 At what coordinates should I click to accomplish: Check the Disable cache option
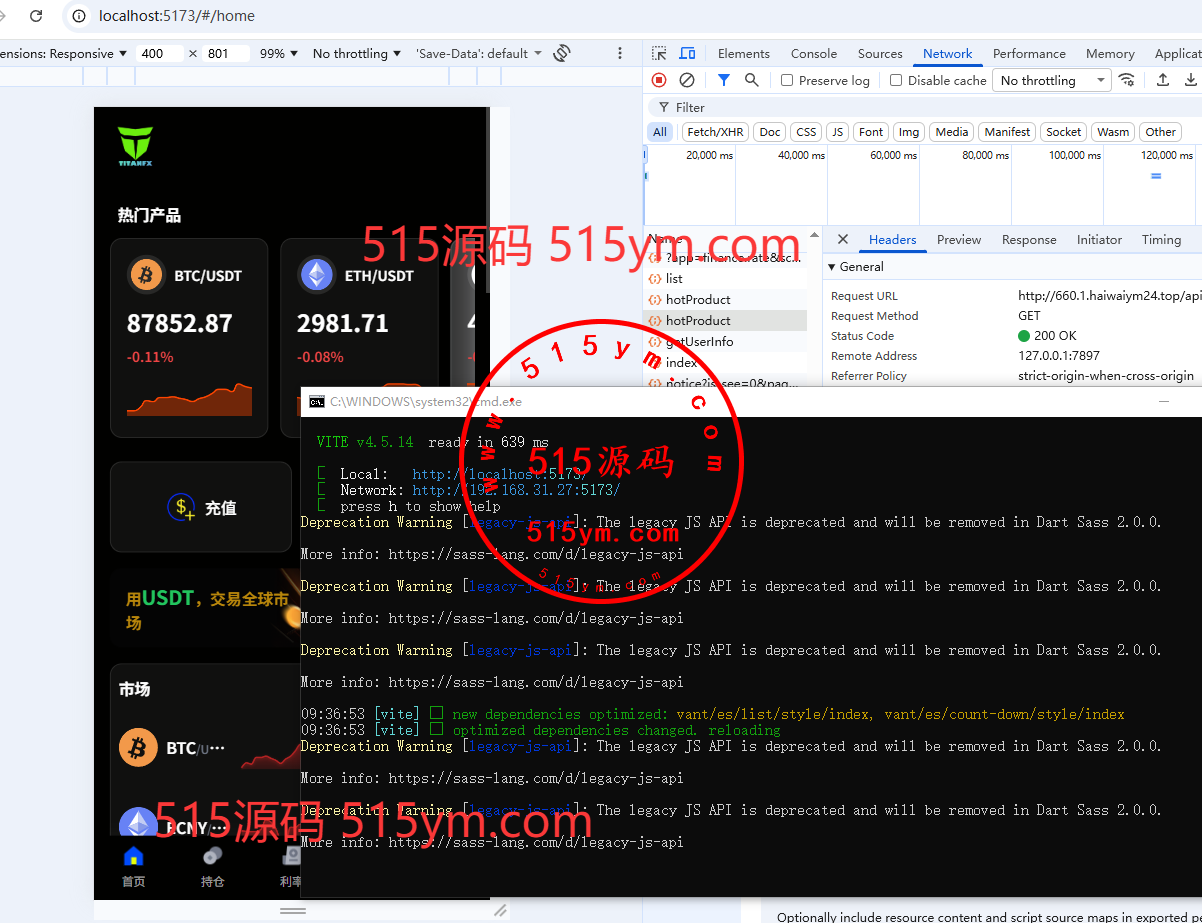pos(896,80)
